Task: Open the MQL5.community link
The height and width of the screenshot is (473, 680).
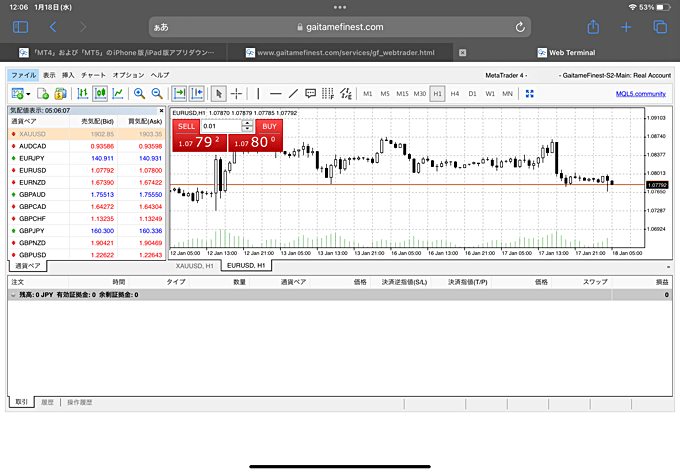Action: point(641,94)
